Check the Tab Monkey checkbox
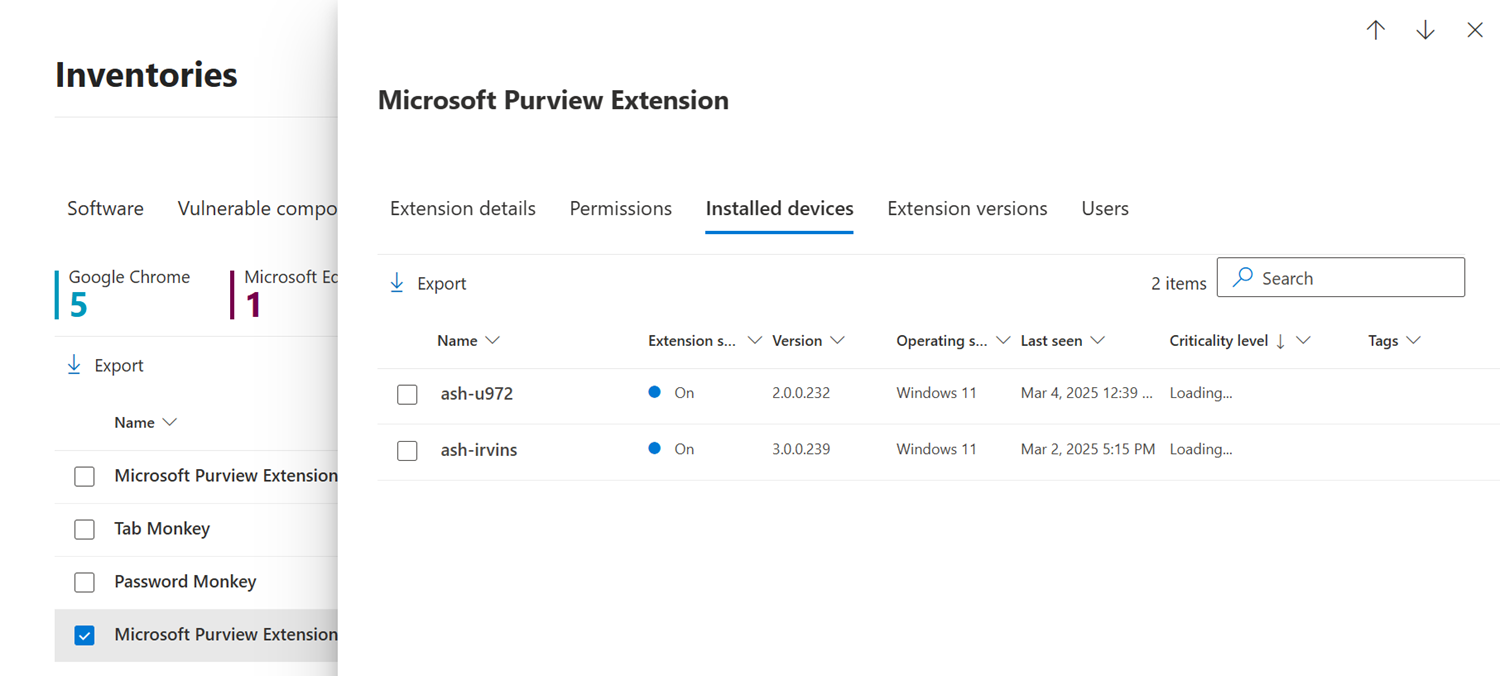Screen dimensions: 1500x676 (84, 529)
